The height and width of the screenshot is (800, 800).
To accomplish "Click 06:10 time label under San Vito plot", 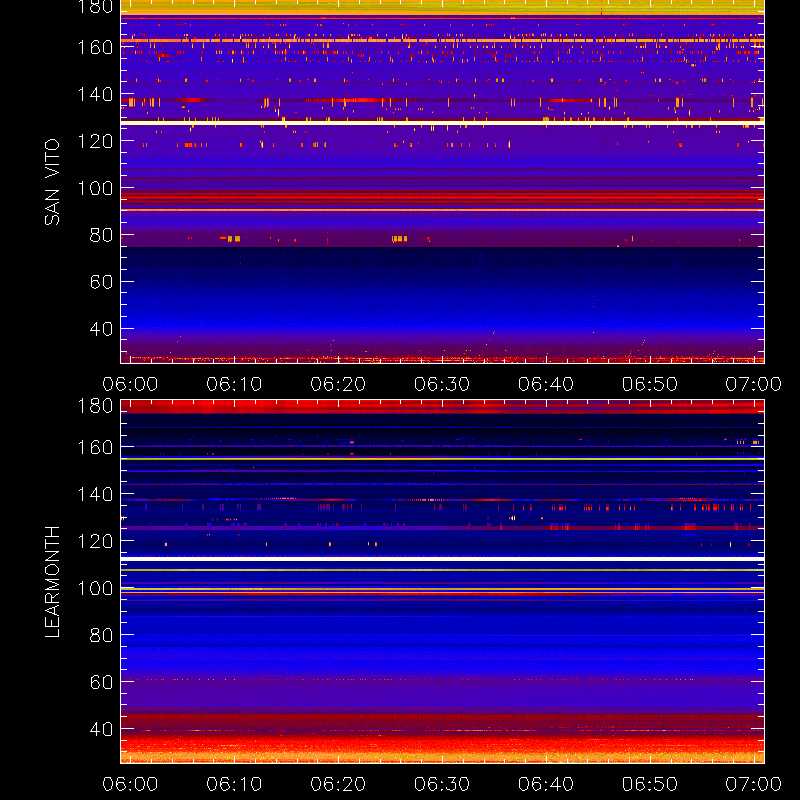I will (x=234, y=384).
